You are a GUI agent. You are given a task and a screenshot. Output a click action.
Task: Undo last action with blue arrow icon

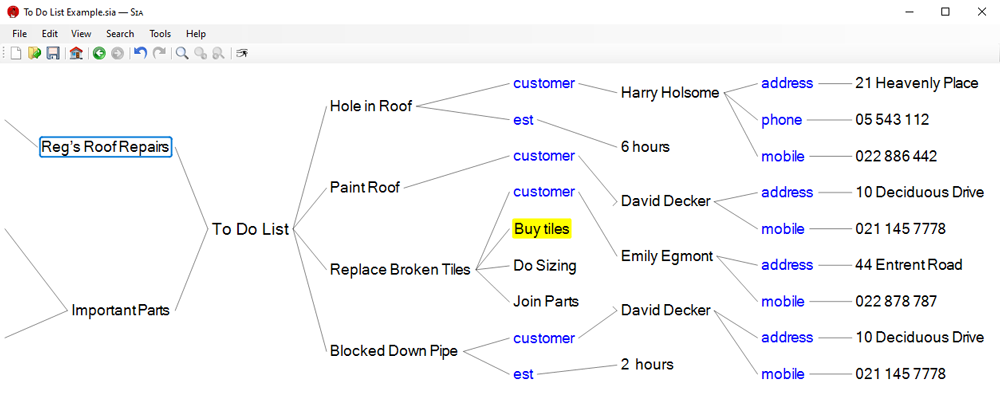click(x=140, y=54)
